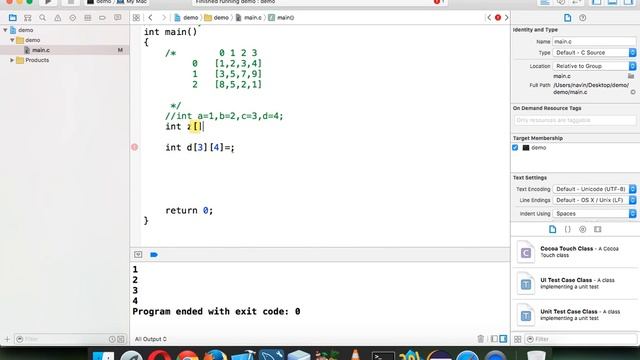Jump to next issue arrow
The width and height of the screenshot is (640, 360).
[507, 18]
